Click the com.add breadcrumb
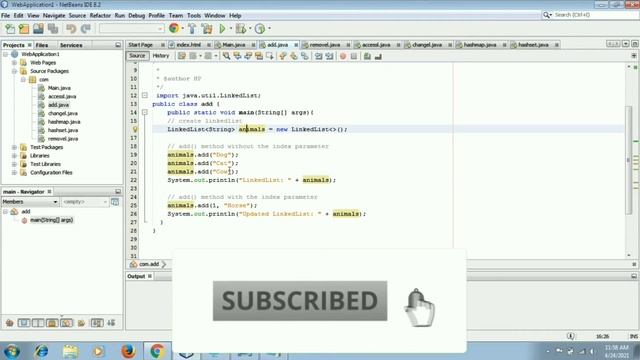 tap(149, 264)
